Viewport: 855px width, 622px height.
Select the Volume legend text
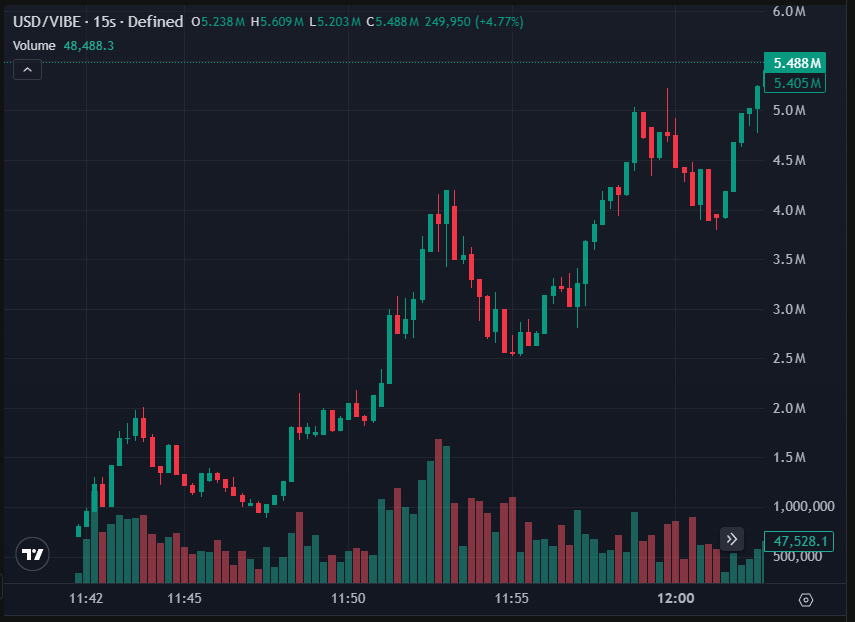pos(33,45)
